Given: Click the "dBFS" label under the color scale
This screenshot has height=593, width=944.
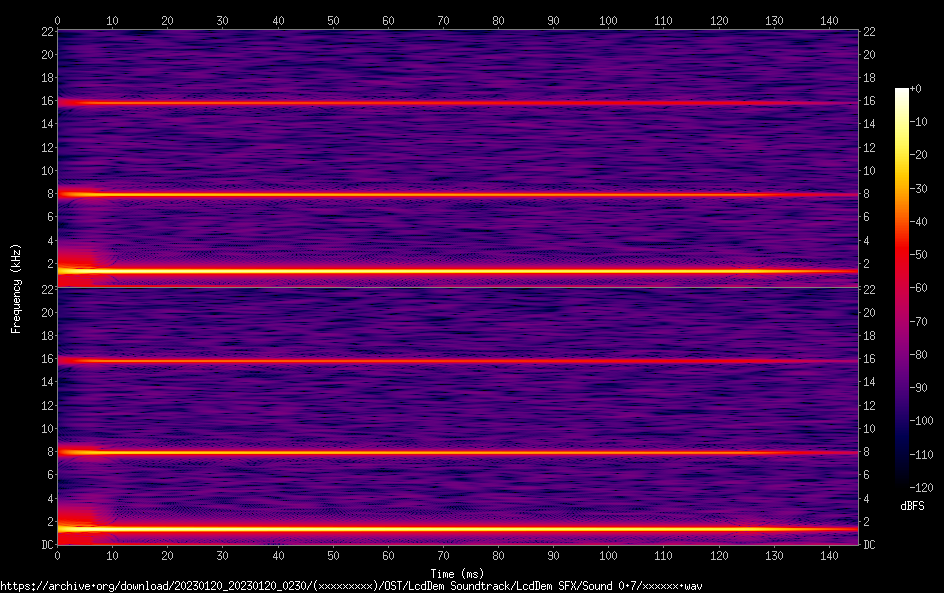Looking at the screenshot, I should coord(912,507).
